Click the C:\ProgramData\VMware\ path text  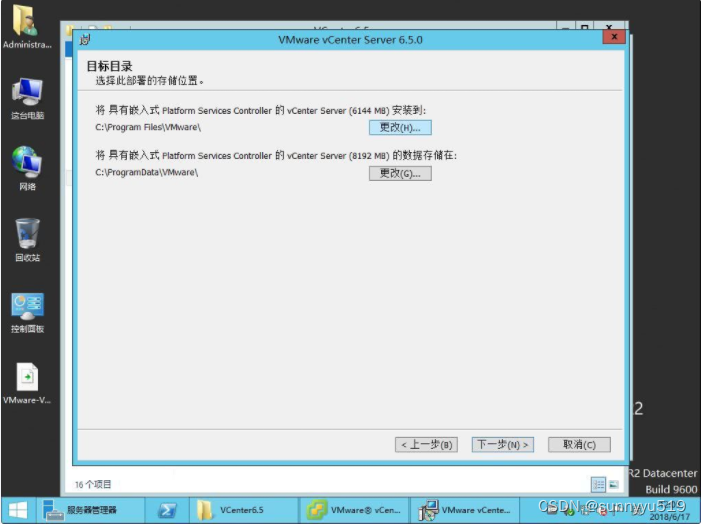click(147, 173)
